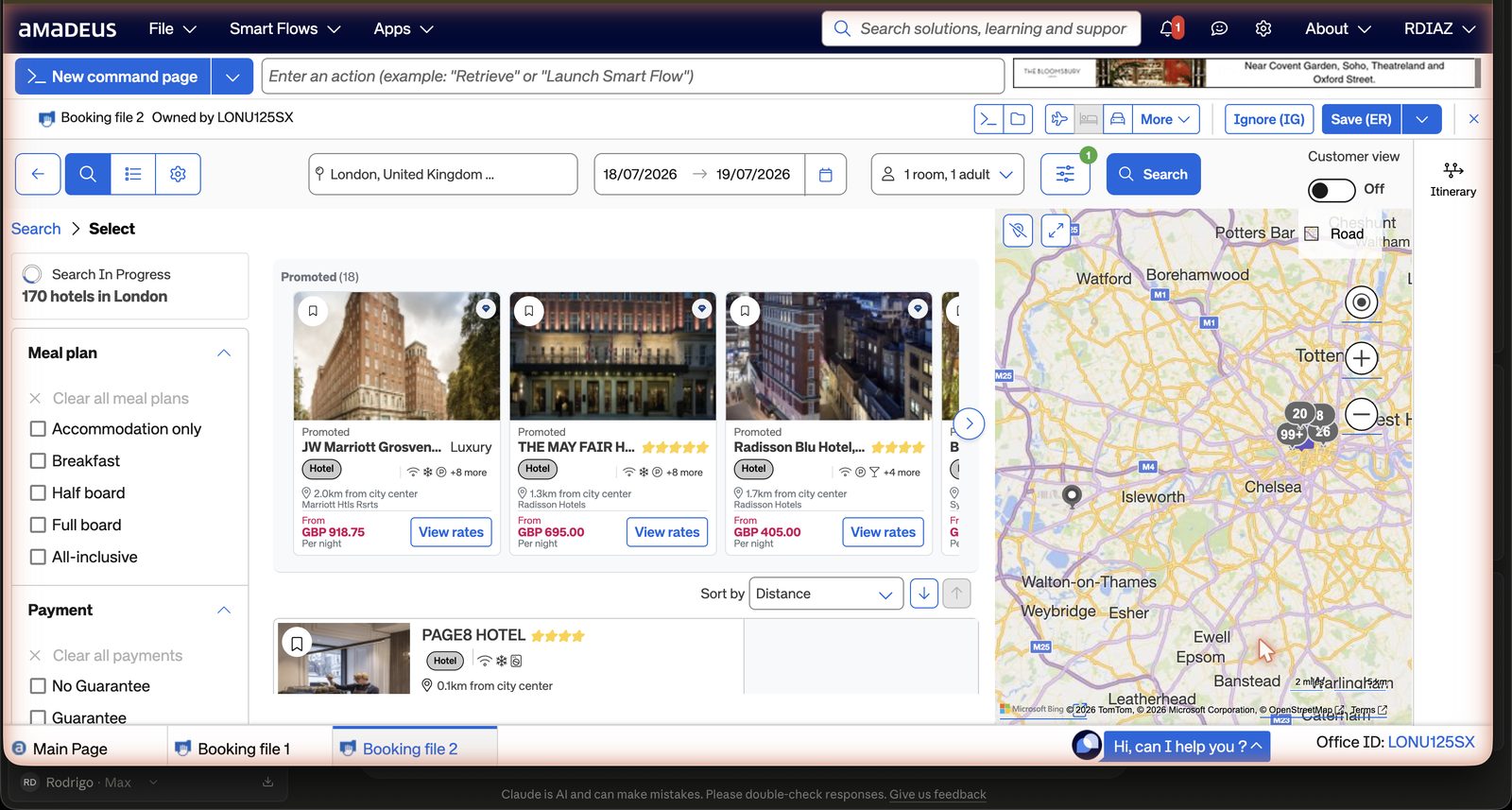Open the More dropdown in booking toolbar
The image size is (1512, 810).
pyautogui.click(x=1166, y=119)
